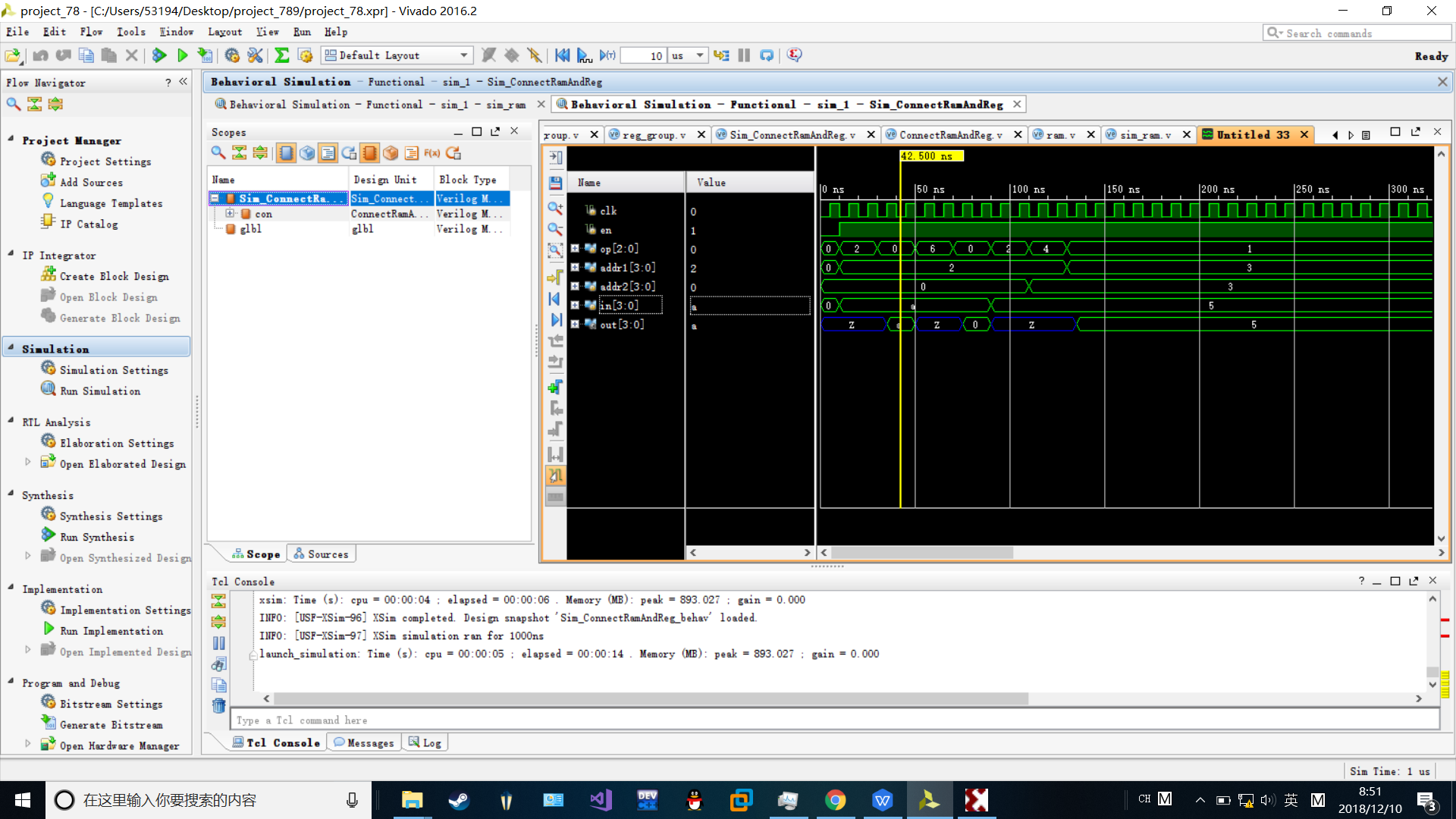1456x819 pixels.
Task: Click the Zoom Fit waveform icon
Action: [x=556, y=249]
